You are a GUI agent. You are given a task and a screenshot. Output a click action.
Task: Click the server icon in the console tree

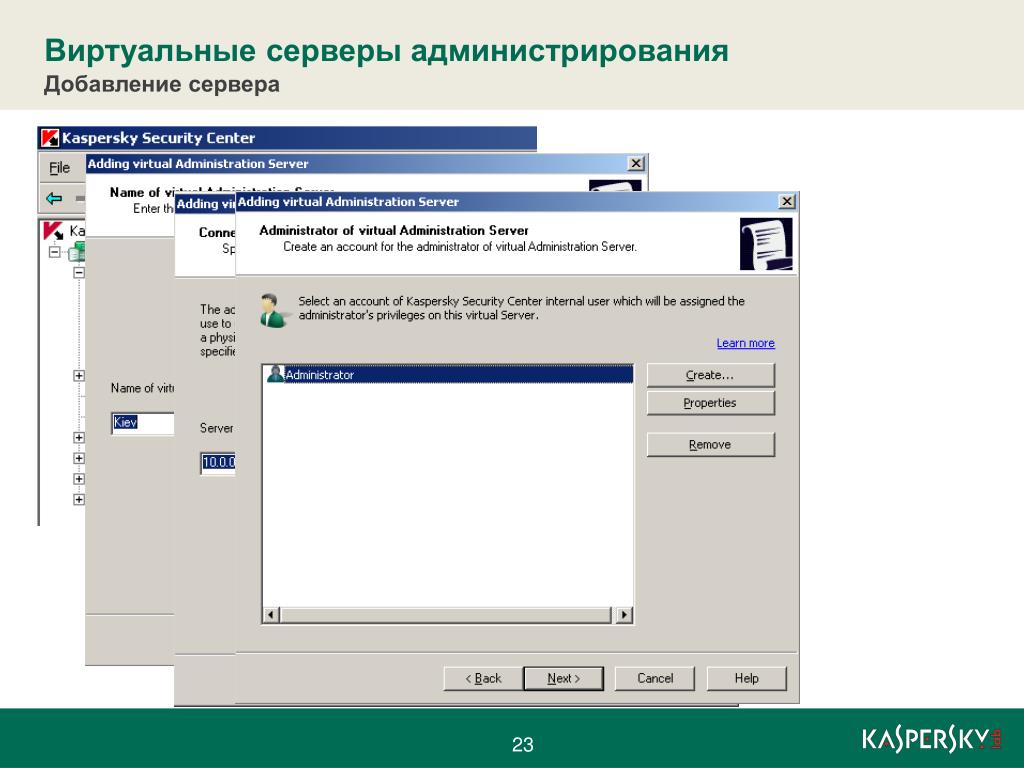click(x=77, y=251)
